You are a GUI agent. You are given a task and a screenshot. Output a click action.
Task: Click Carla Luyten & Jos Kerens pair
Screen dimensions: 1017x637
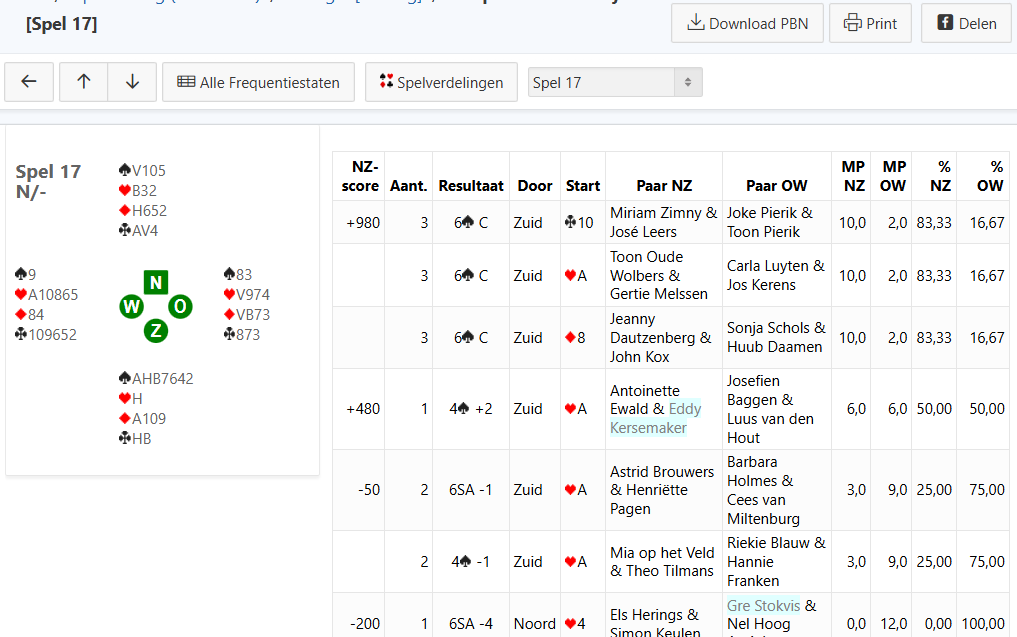(776, 275)
